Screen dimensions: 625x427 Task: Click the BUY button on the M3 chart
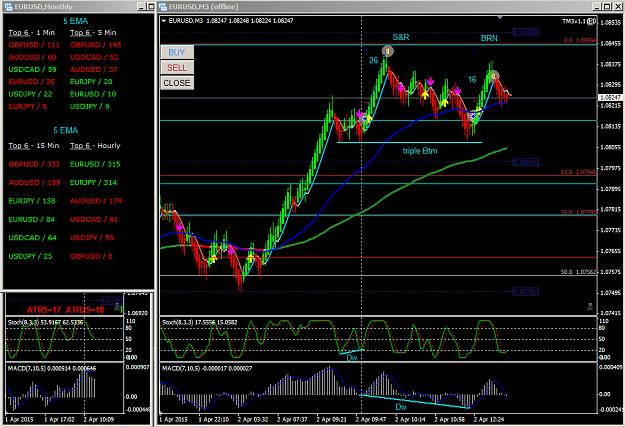click(x=177, y=52)
